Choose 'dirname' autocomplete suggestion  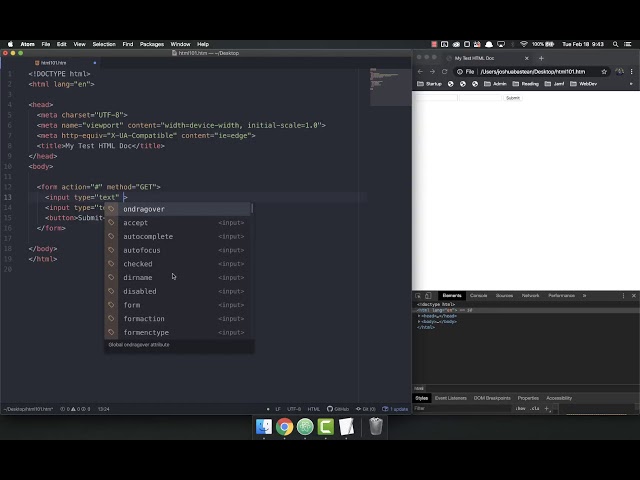[x=178, y=278]
